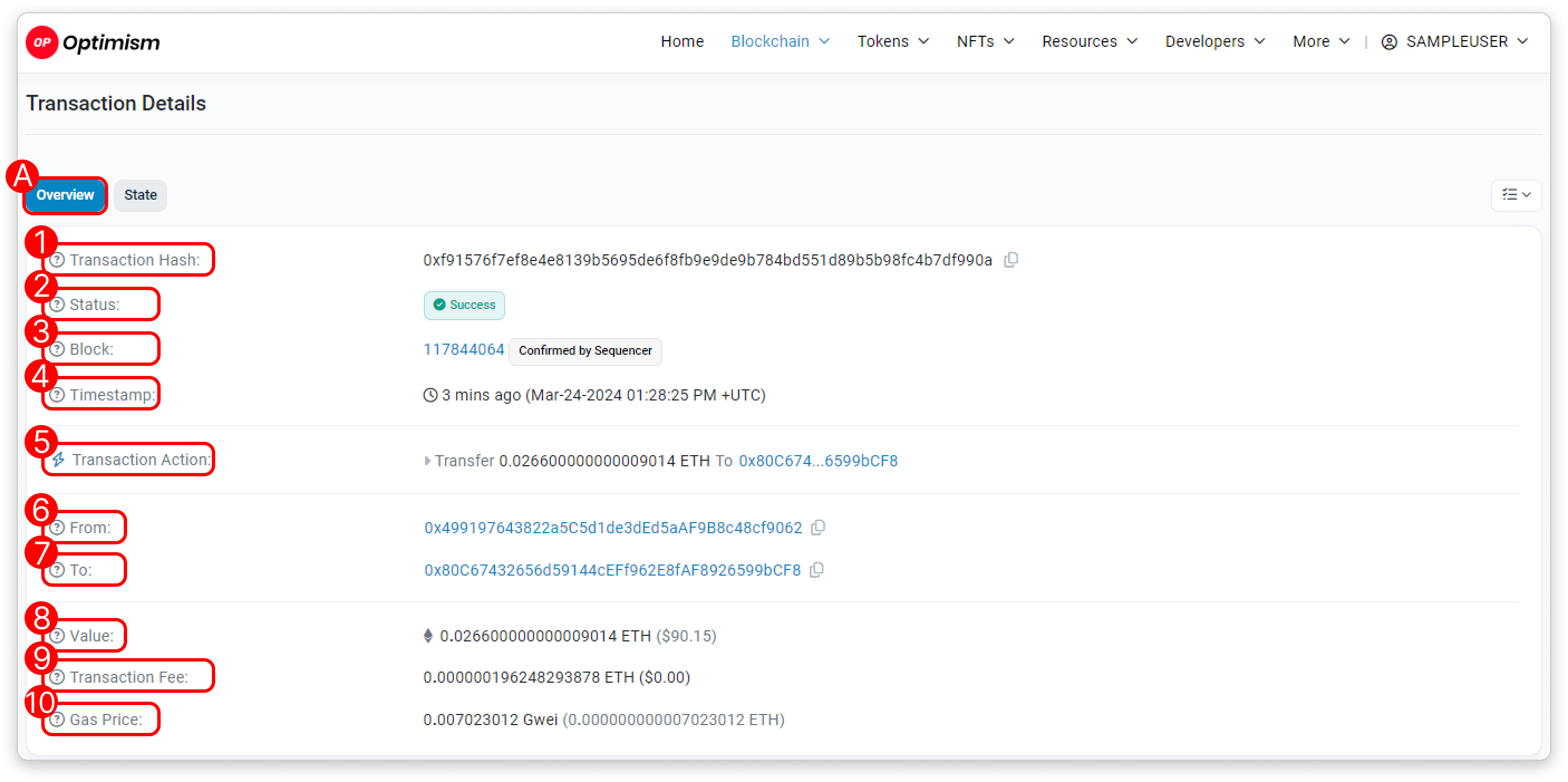Click the clock icon in the Timestamp row

430,395
